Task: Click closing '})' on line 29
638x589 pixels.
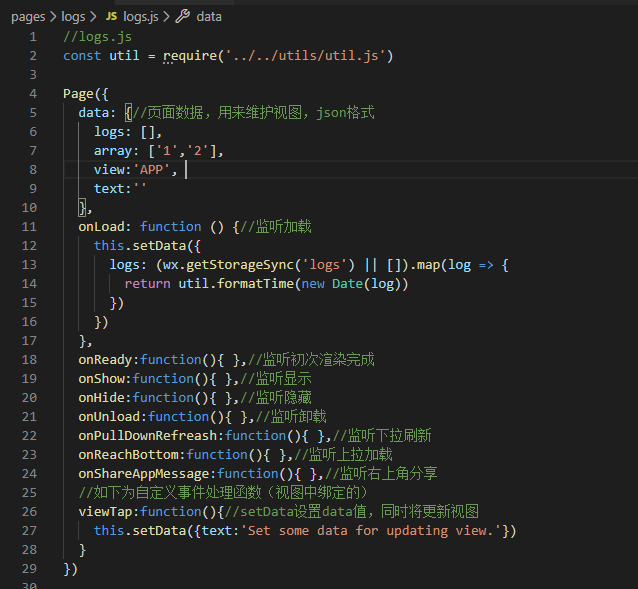Action: [x=70, y=569]
